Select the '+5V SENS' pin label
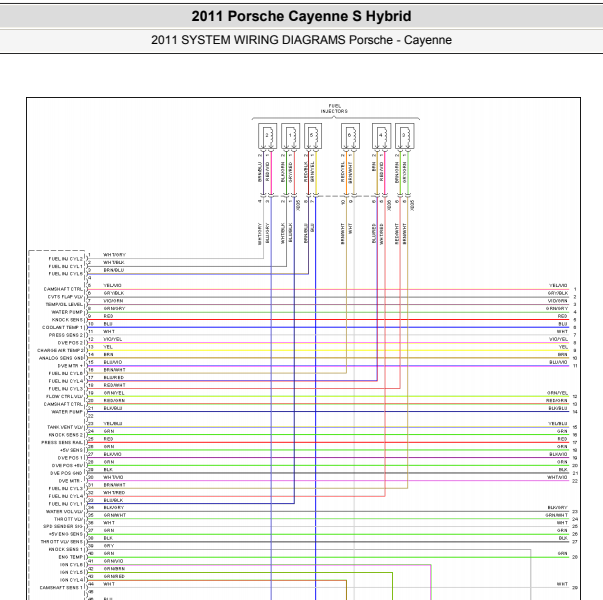 point(72,450)
